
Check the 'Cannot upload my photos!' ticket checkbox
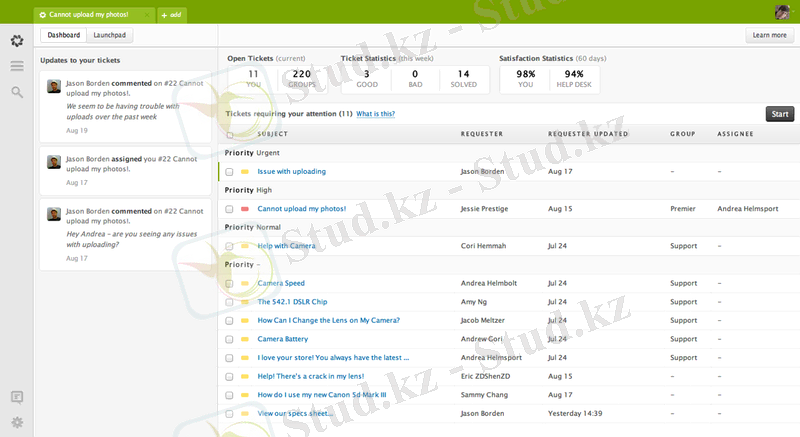coord(230,209)
